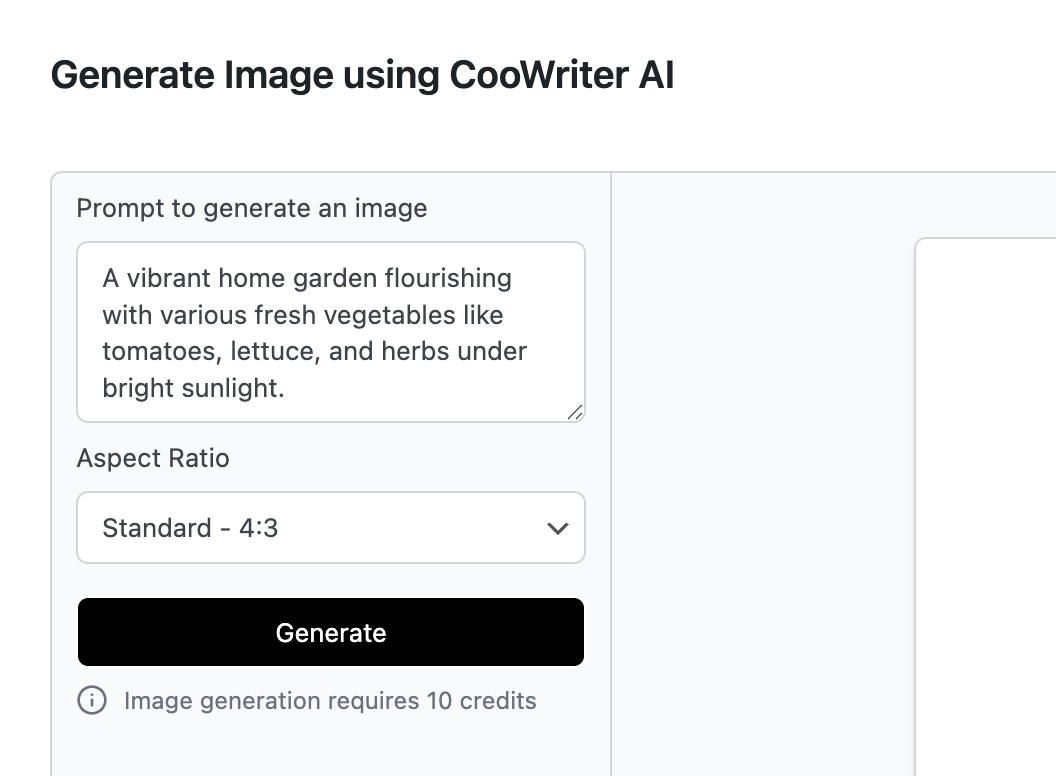Click the empty image preview panel

click(x=985, y=500)
